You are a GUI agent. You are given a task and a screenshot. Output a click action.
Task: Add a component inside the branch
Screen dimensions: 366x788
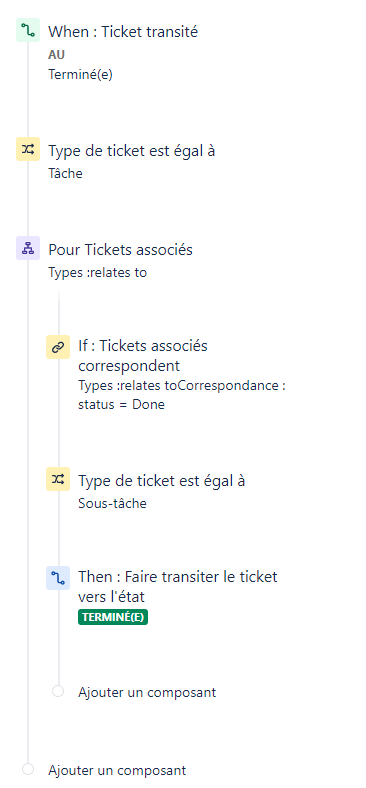pos(147,692)
